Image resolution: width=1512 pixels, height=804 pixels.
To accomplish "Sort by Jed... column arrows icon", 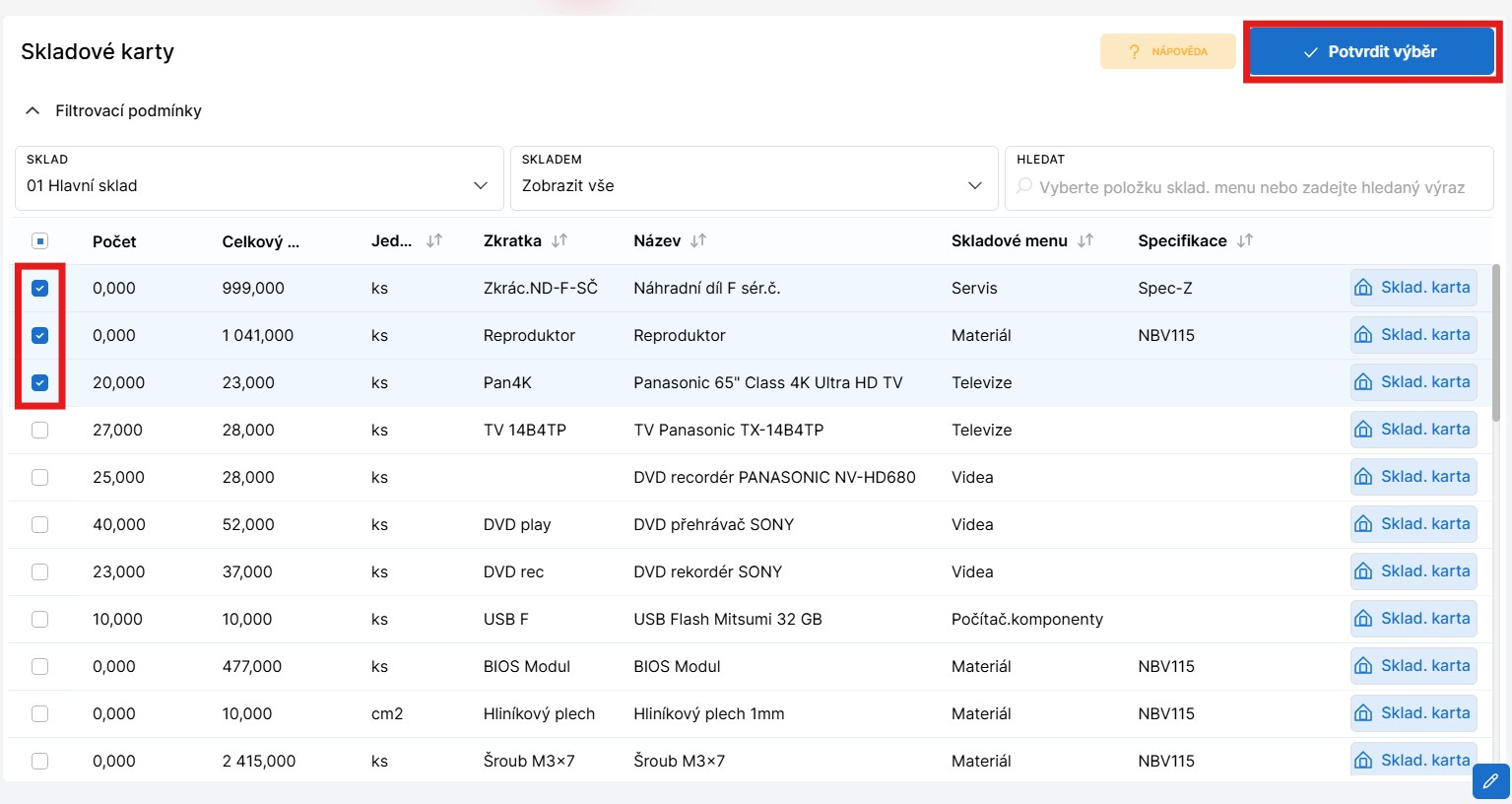I will [x=434, y=240].
